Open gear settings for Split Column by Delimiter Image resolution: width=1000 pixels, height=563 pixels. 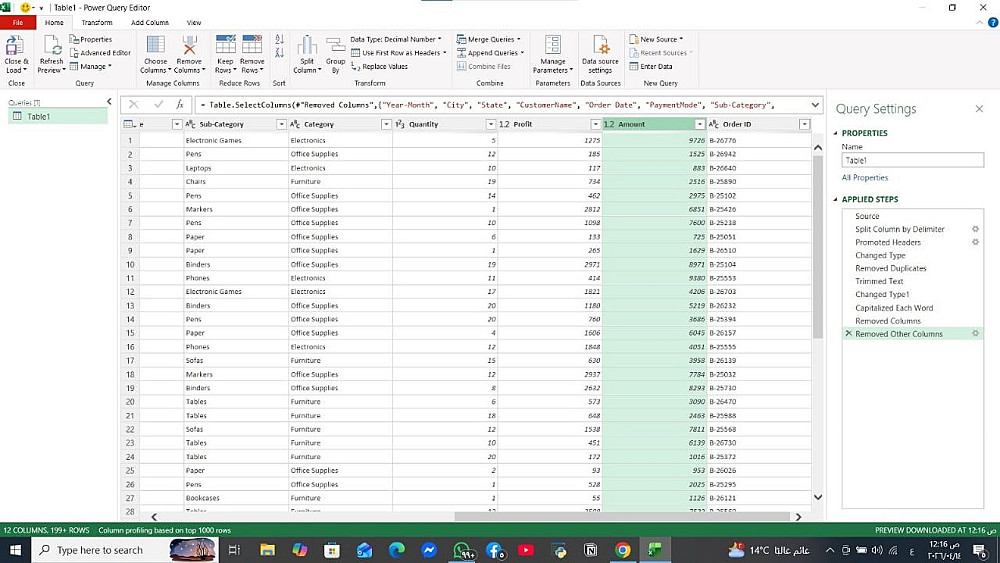click(975, 229)
